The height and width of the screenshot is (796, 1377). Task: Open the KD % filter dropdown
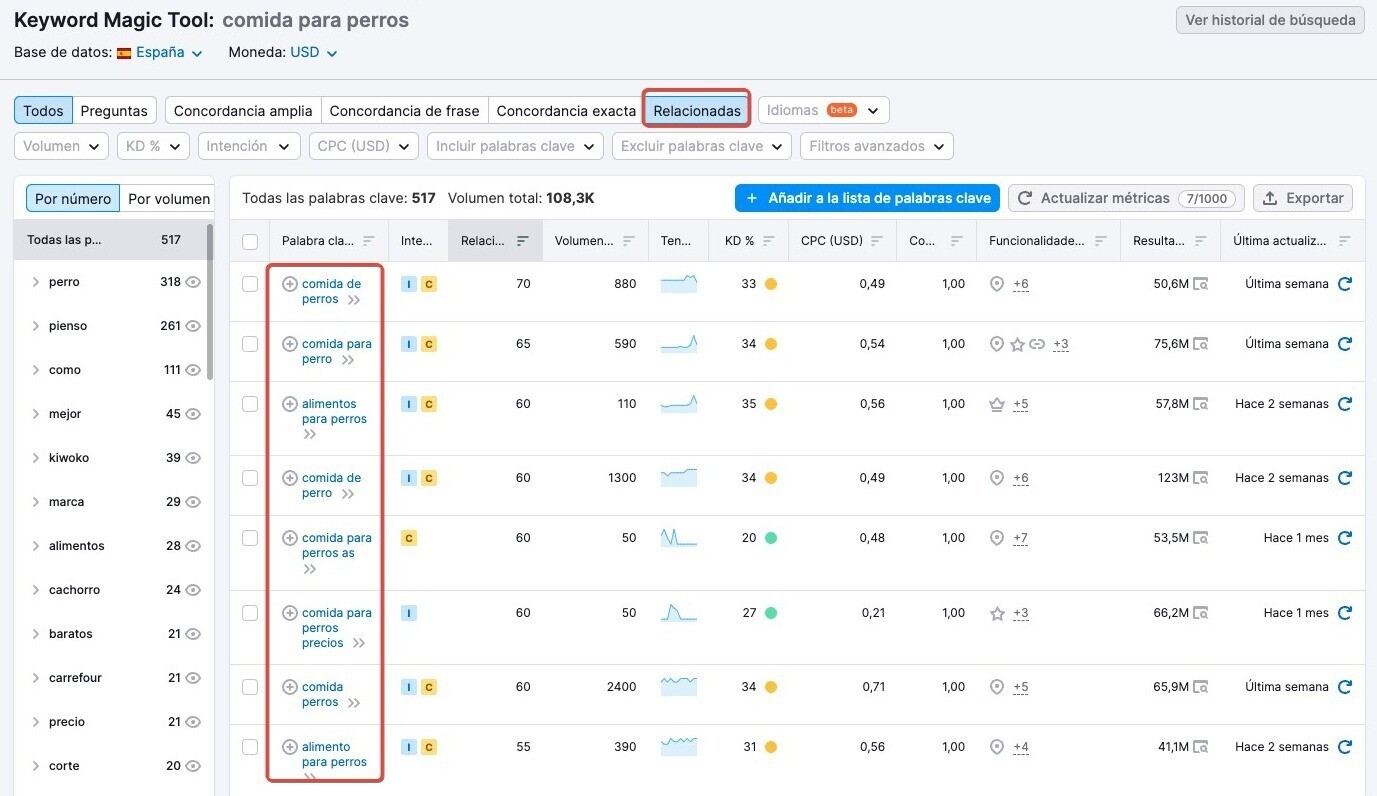click(153, 146)
